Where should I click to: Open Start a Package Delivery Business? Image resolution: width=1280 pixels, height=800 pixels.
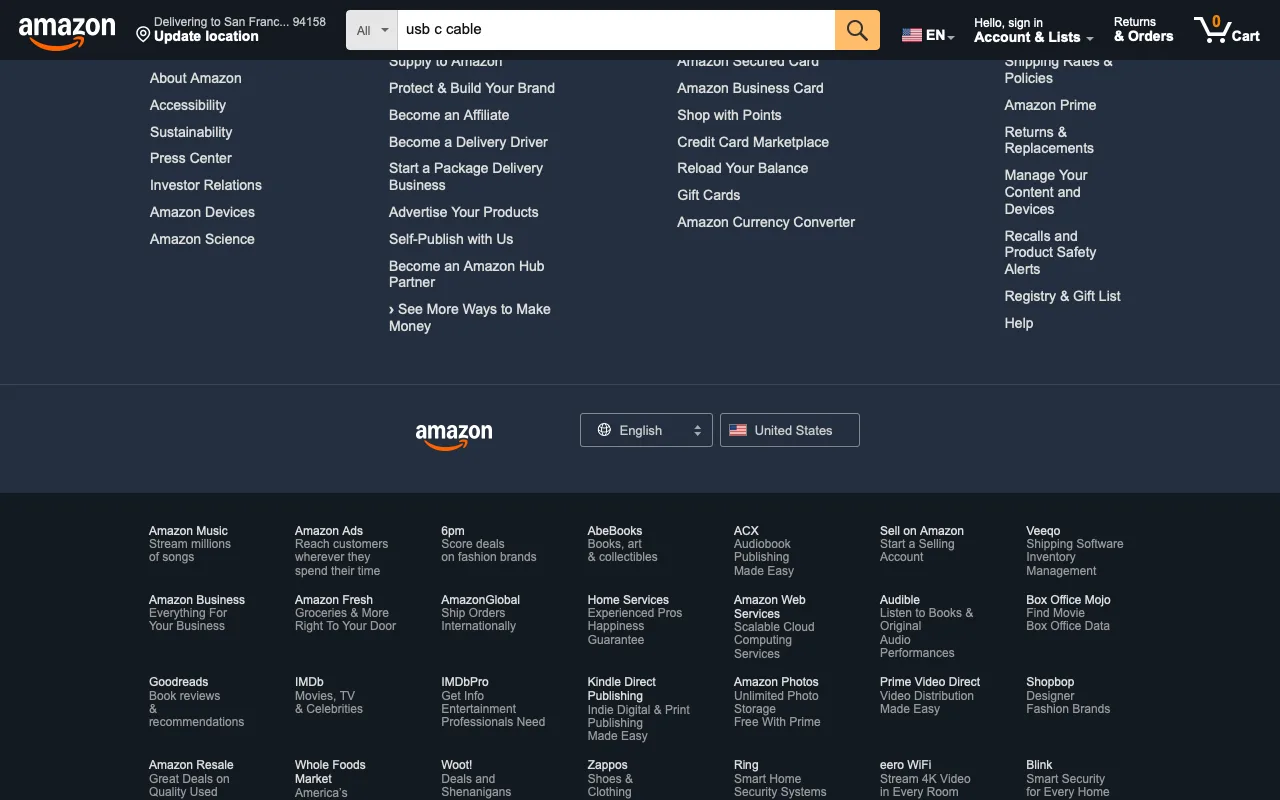coord(466,177)
